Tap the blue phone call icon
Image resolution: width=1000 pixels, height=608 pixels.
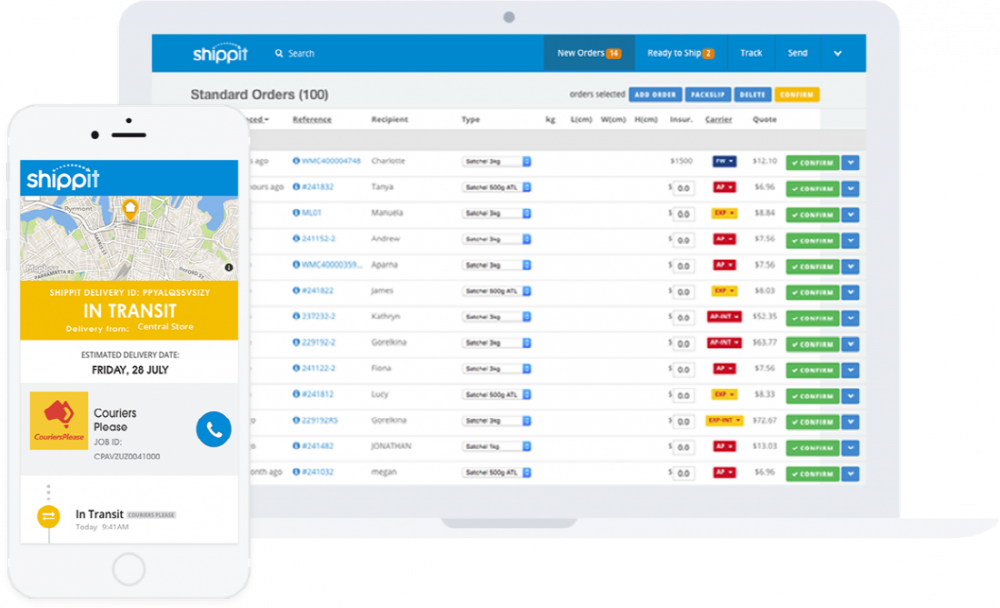click(x=213, y=429)
